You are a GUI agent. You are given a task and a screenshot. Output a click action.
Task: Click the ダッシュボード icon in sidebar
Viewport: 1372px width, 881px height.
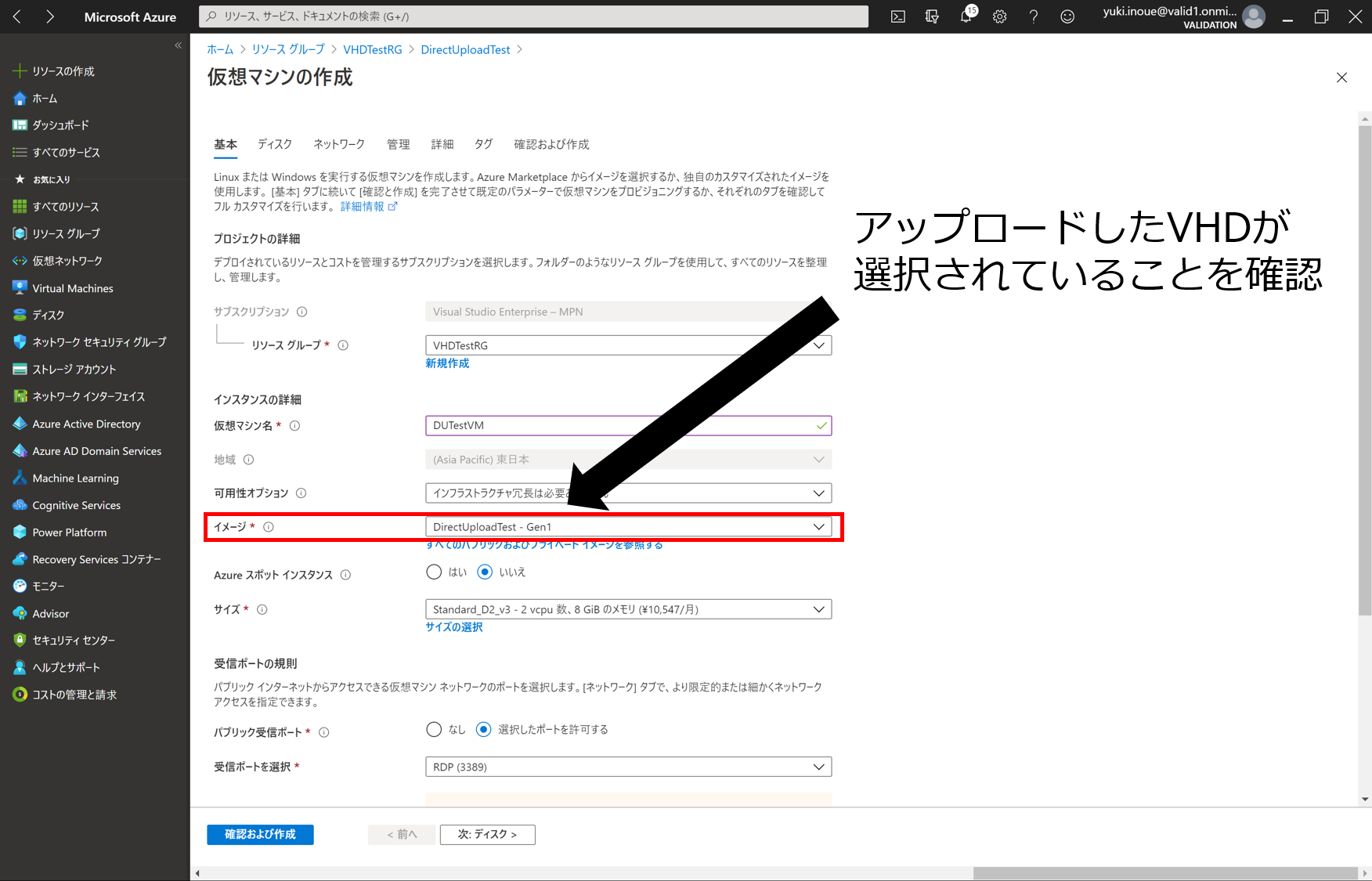coord(20,125)
